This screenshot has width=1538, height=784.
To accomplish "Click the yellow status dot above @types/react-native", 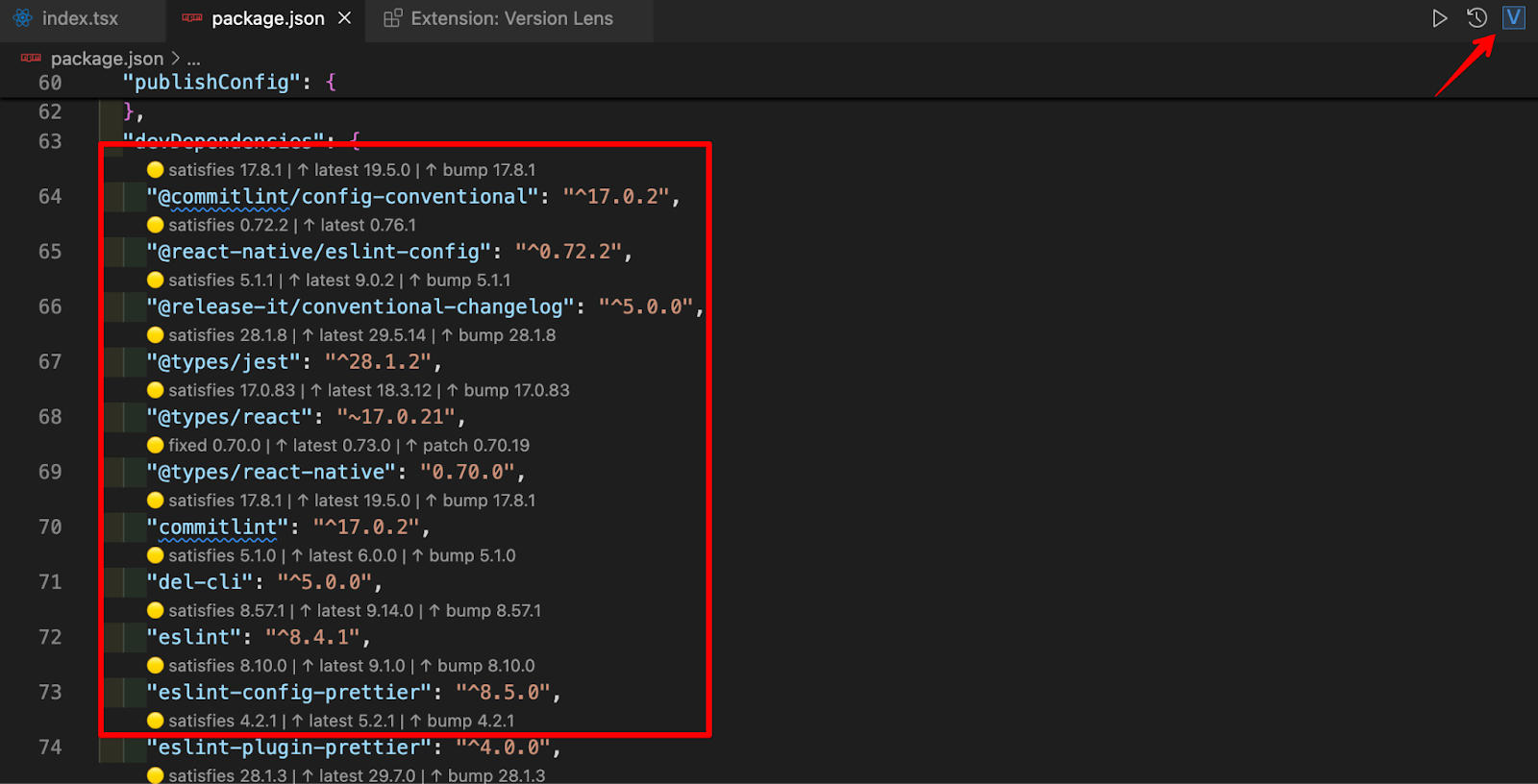I will pyautogui.click(x=156, y=445).
